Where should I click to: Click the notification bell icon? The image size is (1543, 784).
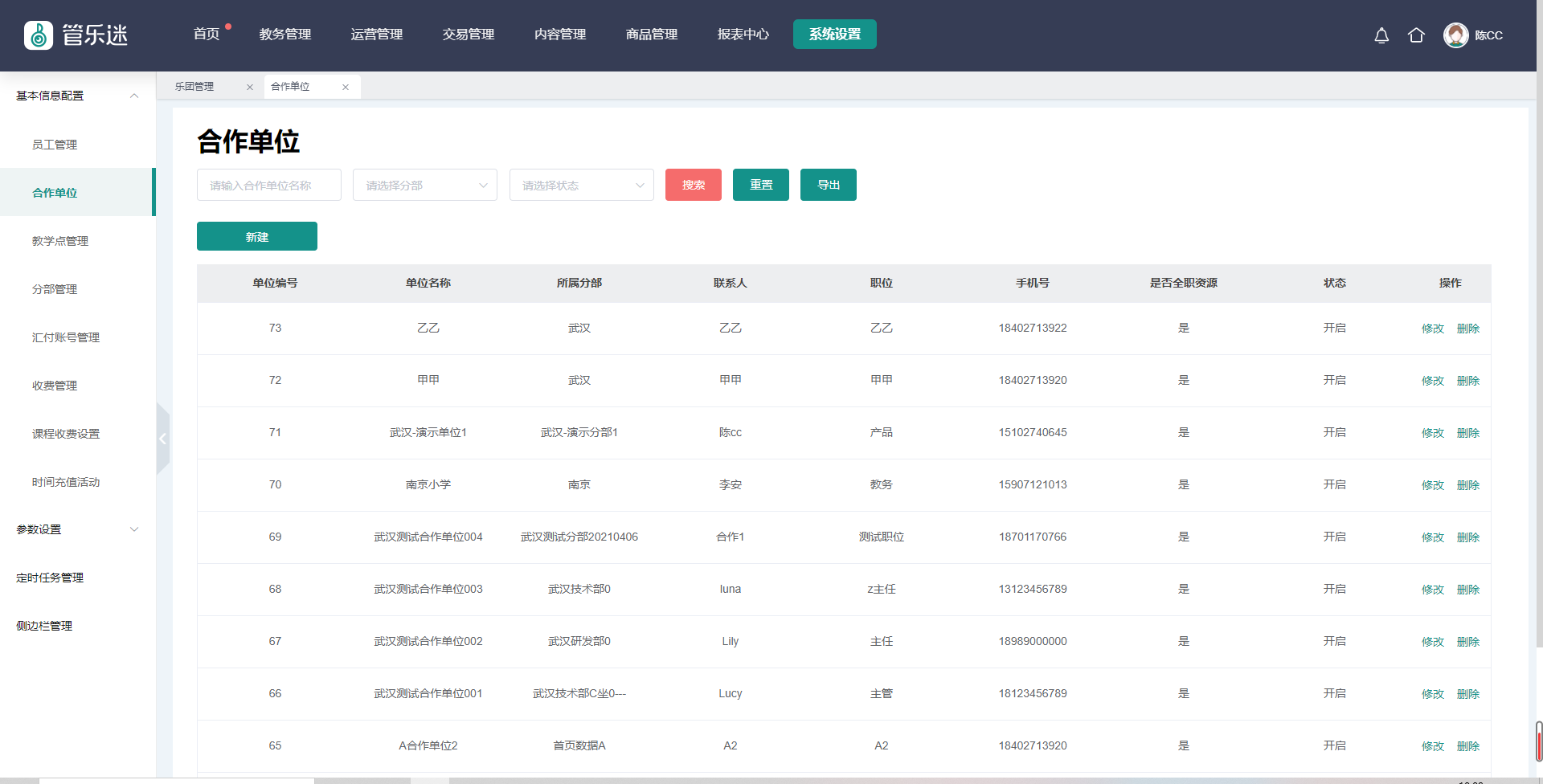(x=1381, y=35)
